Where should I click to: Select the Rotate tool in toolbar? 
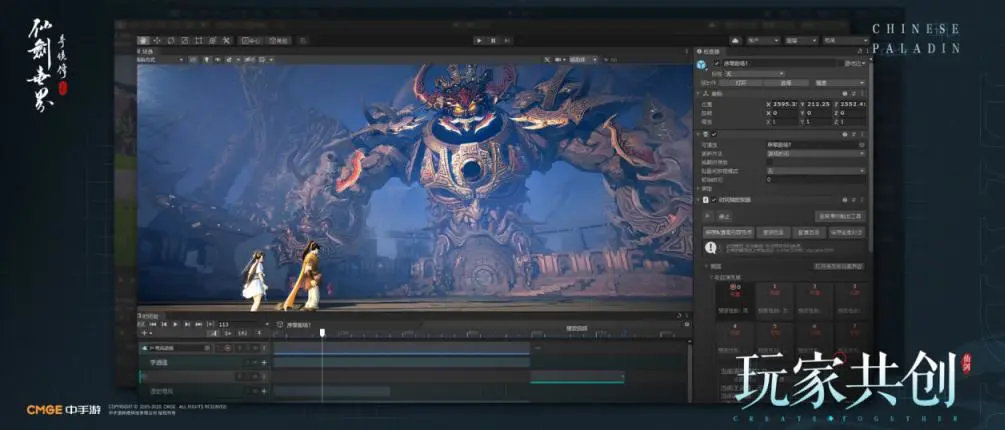[x=171, y=40]
